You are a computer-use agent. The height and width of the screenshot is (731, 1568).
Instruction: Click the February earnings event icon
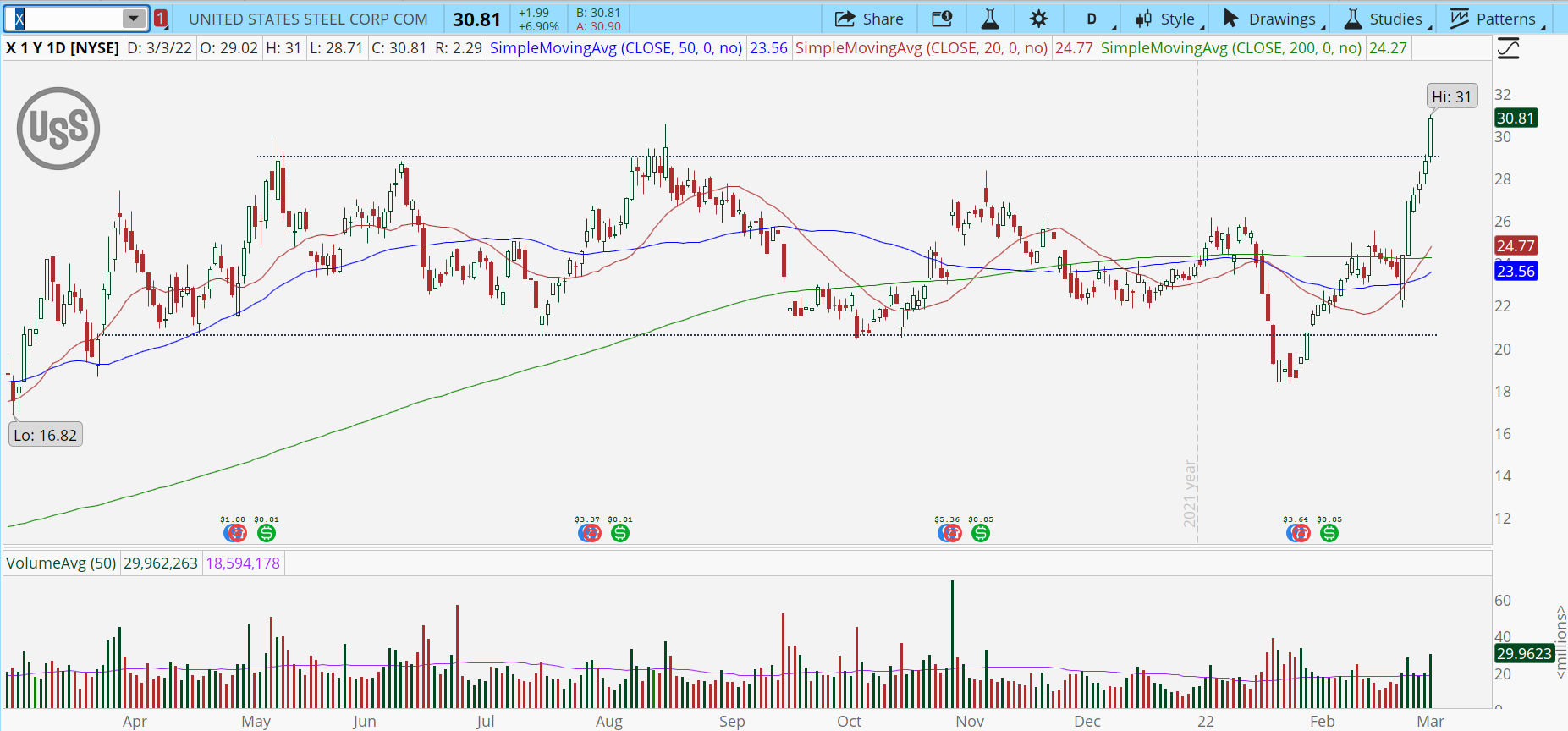pos(1298,533)
